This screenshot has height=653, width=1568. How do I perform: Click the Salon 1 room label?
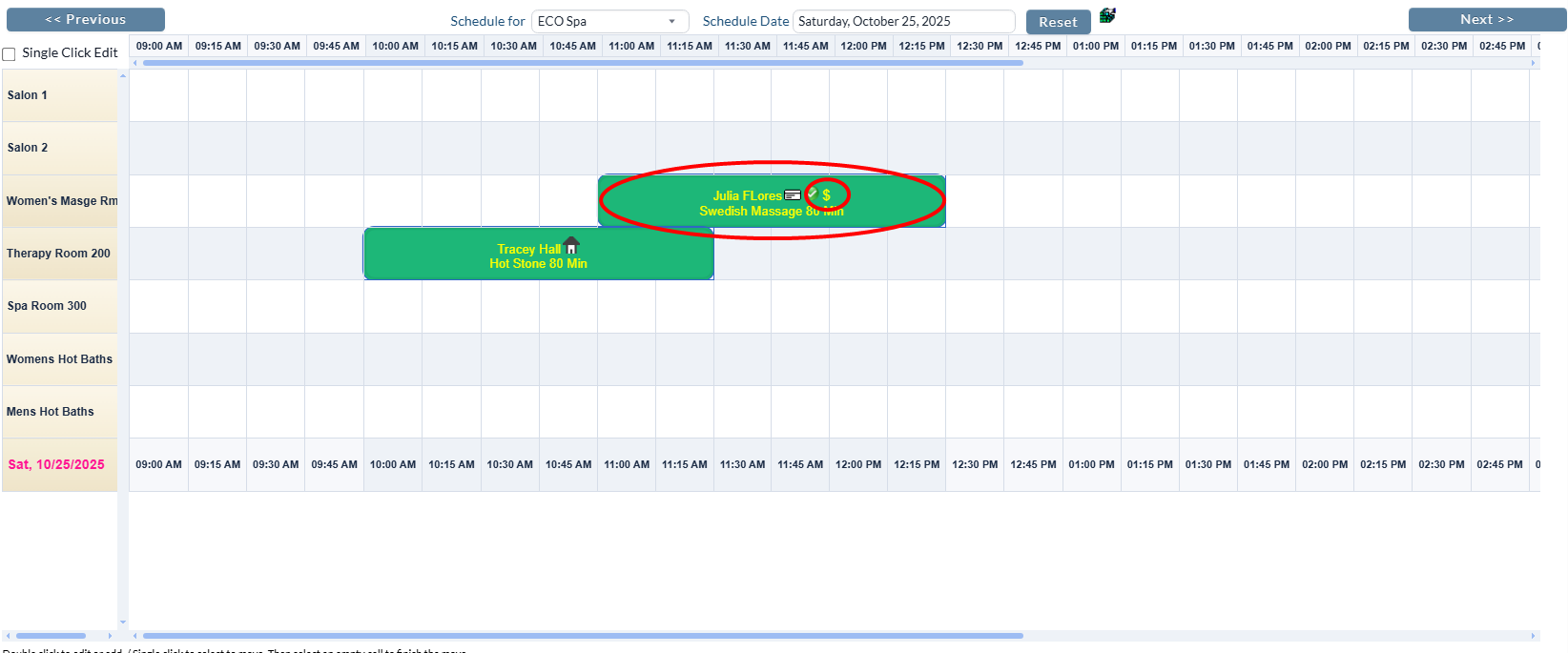click(60, 95)
